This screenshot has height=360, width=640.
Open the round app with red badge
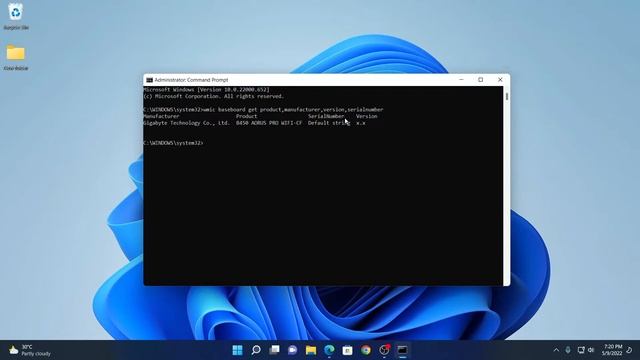pos(384,350)
